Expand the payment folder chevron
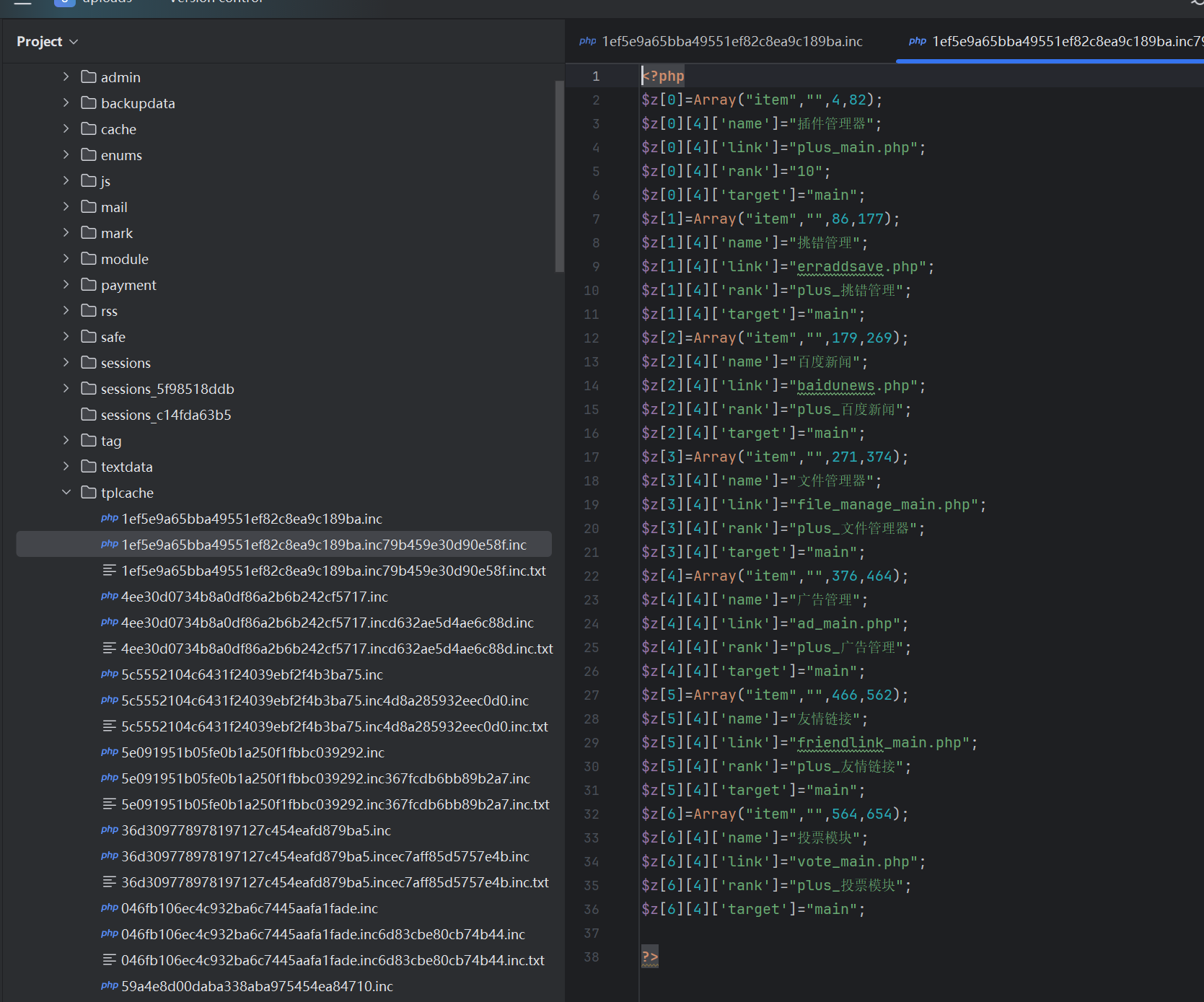Image resolution: width=1204 pixels, height=1002 pixels. click(66, 284)
